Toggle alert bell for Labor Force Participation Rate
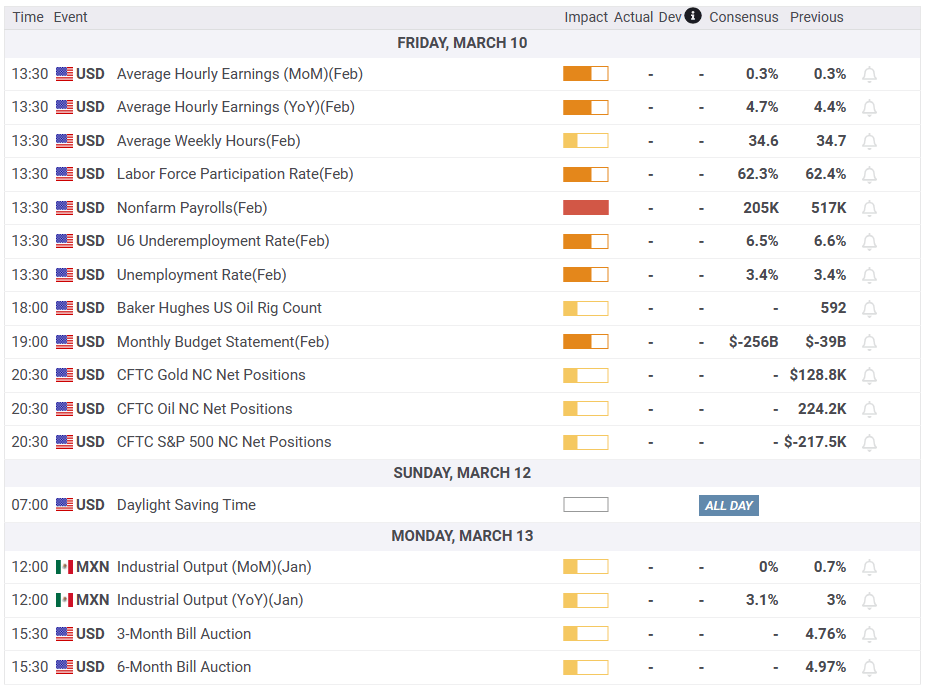Screen dimensions: 929x687 (869, 175)
